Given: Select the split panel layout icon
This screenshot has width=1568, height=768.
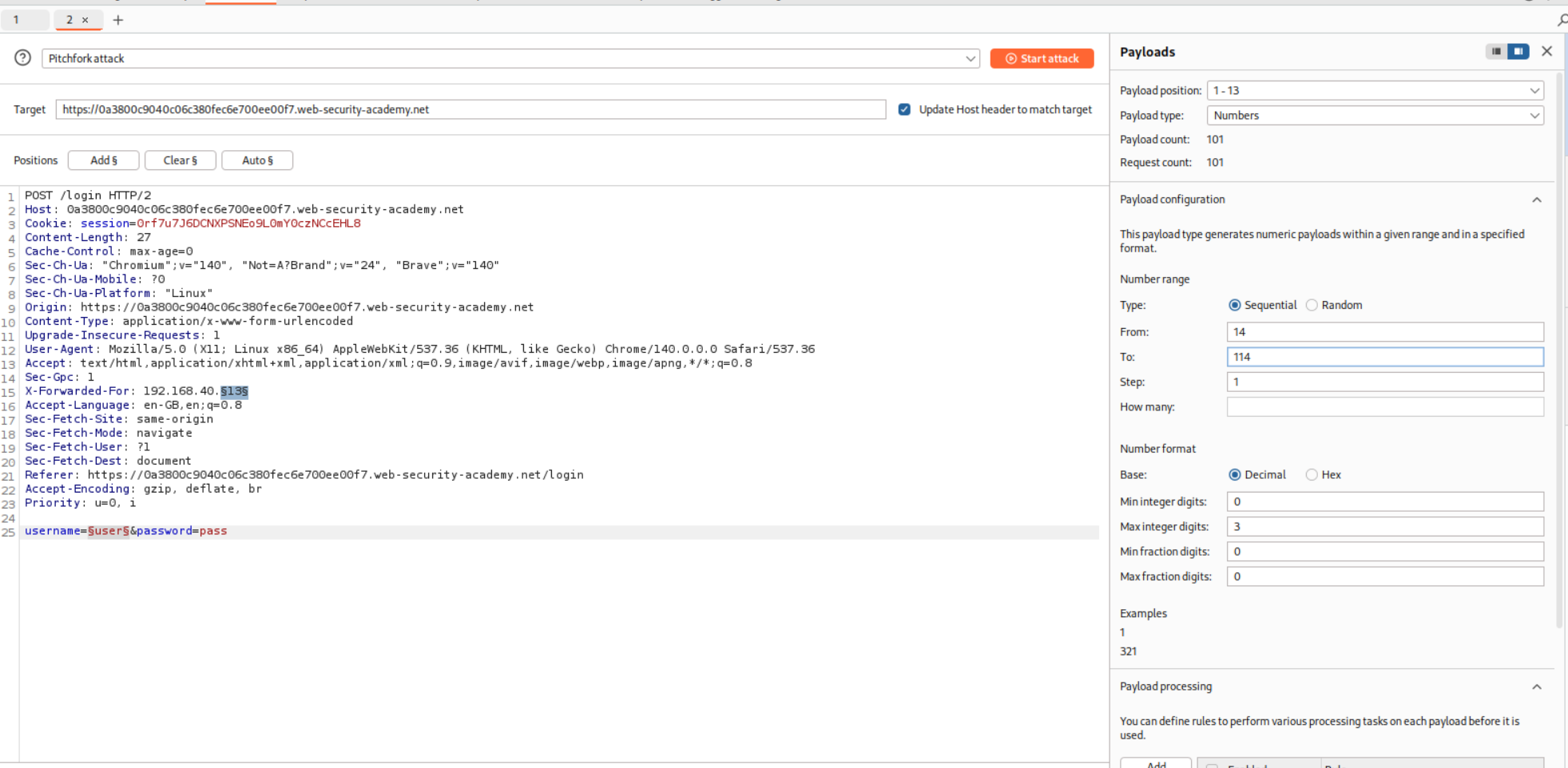Looking at the screenshot, I should click(1518, 51).
